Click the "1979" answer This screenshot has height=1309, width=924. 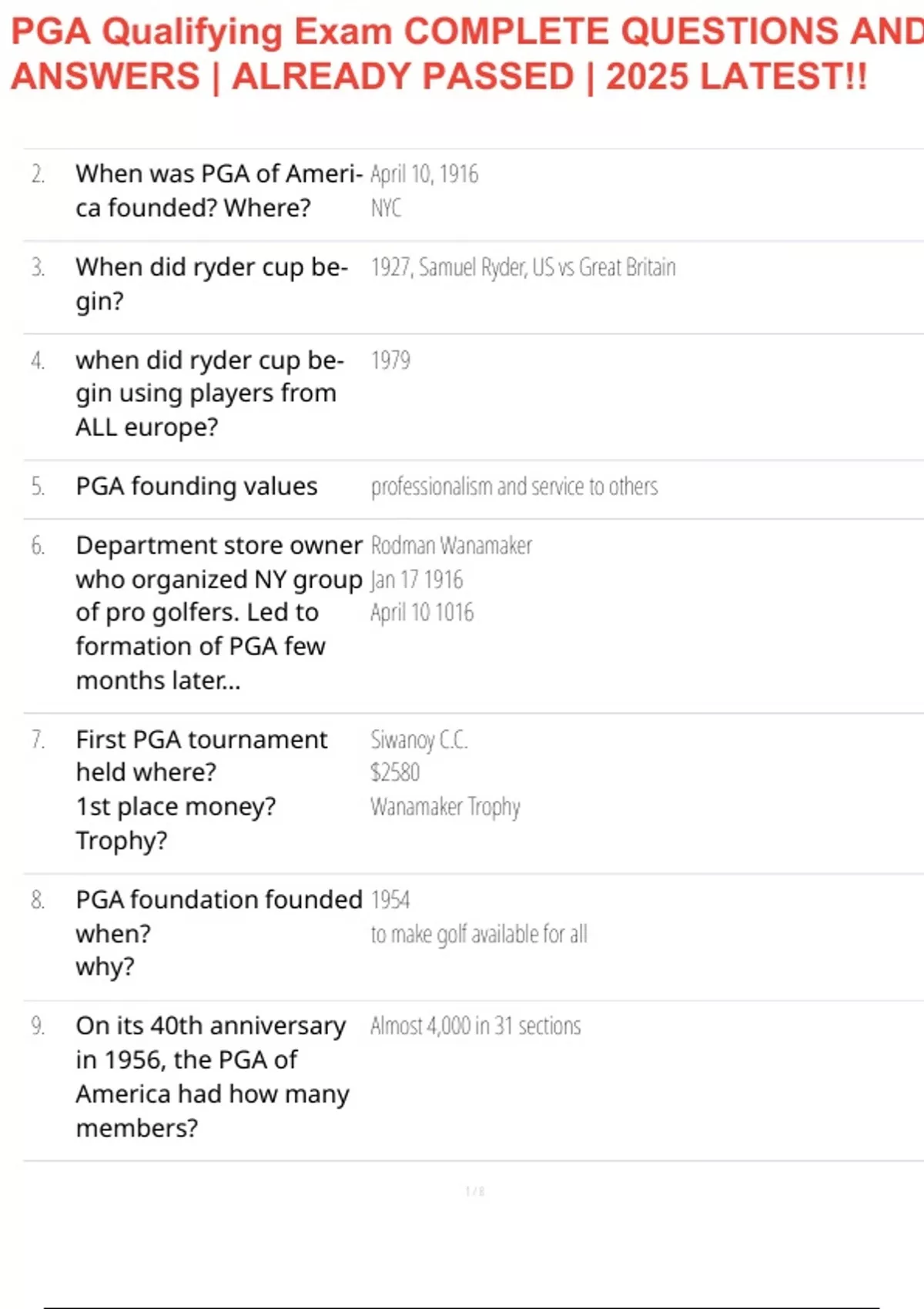(390, 360)
